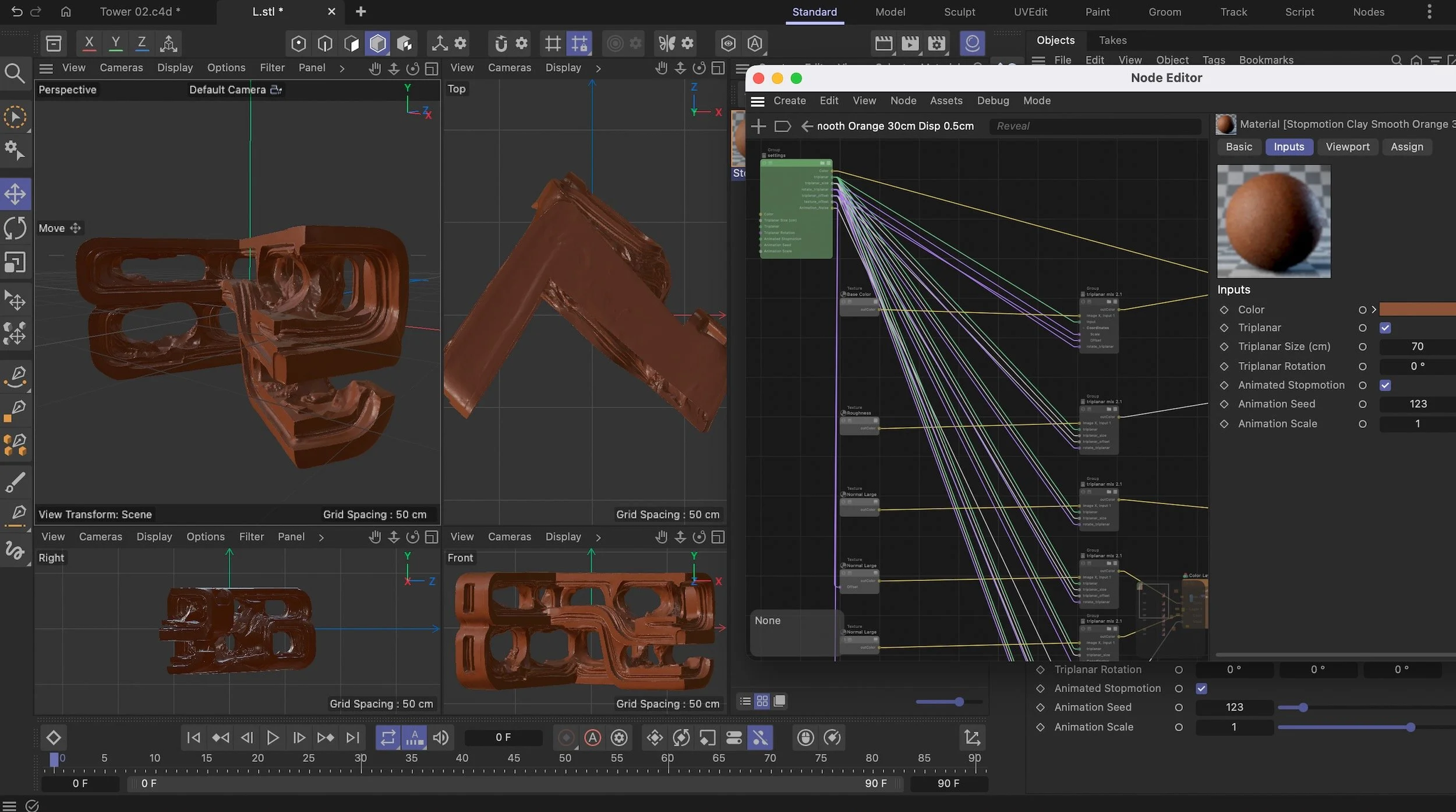Select the Rotate tool in left toolbar

click(x=15, y=228)
